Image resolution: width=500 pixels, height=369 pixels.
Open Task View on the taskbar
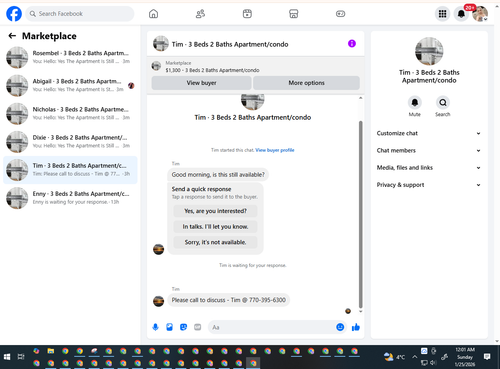pos(21,357)
